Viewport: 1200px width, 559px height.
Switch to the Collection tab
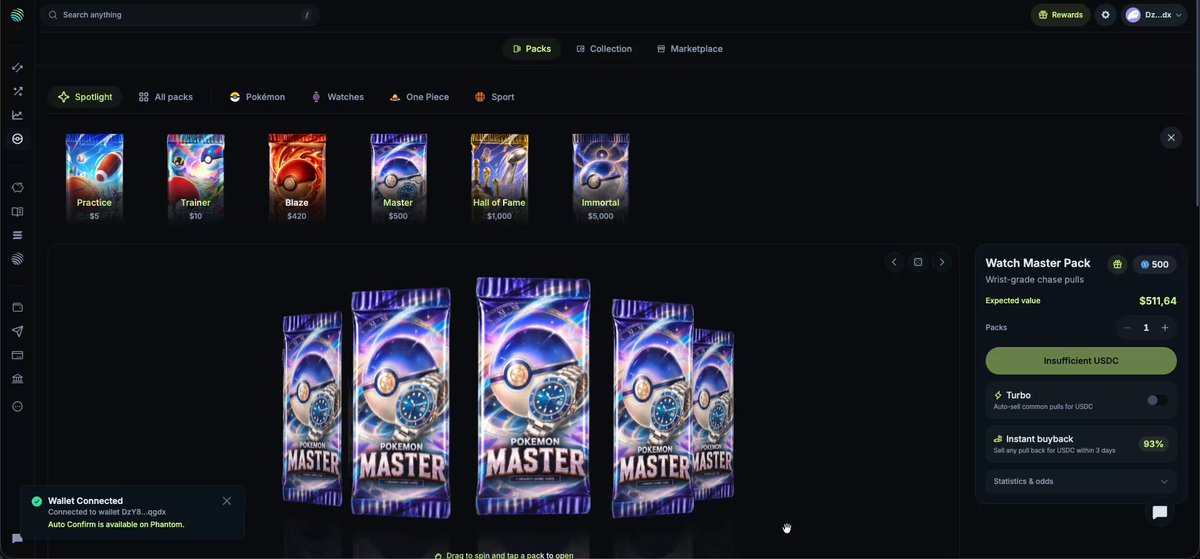coord(604,49)
